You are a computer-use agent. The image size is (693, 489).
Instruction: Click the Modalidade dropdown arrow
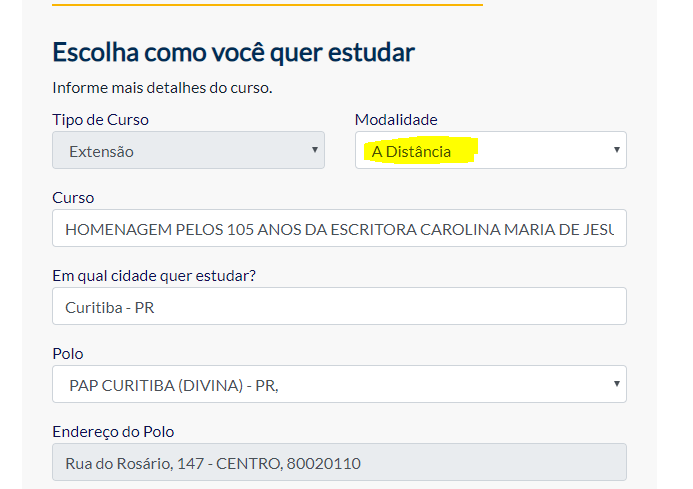[617, 150]
